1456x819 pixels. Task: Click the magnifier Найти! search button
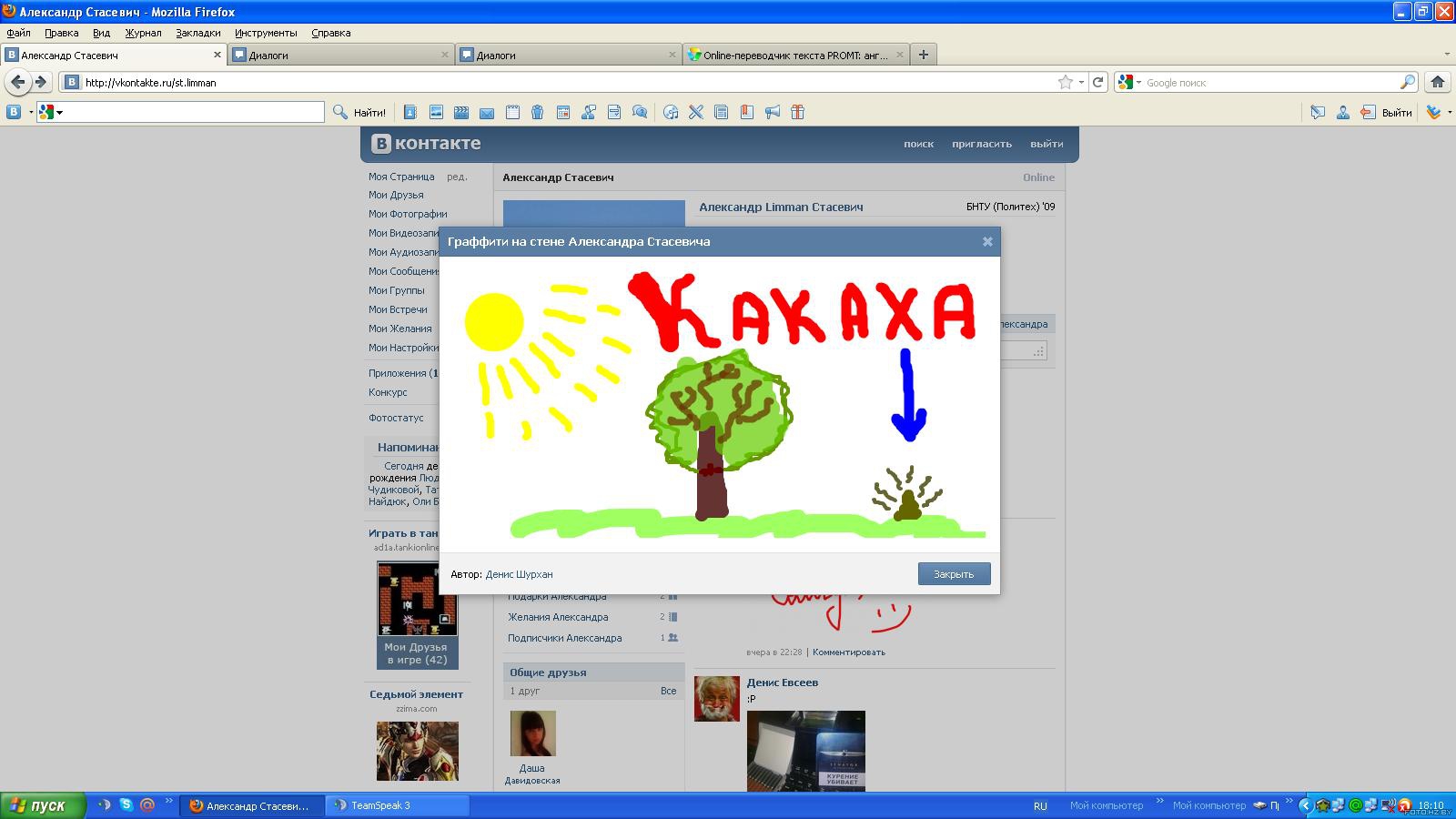coord(359,112)
